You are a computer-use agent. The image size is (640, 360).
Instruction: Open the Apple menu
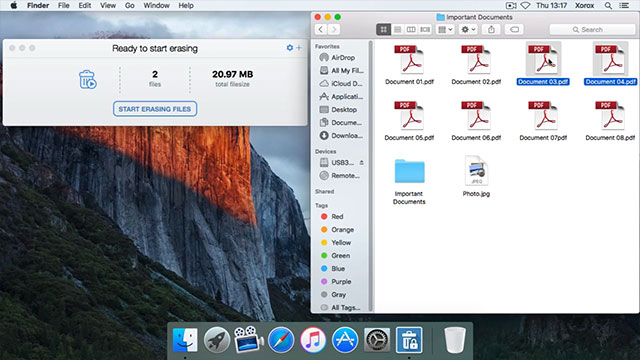pos(13,5)
